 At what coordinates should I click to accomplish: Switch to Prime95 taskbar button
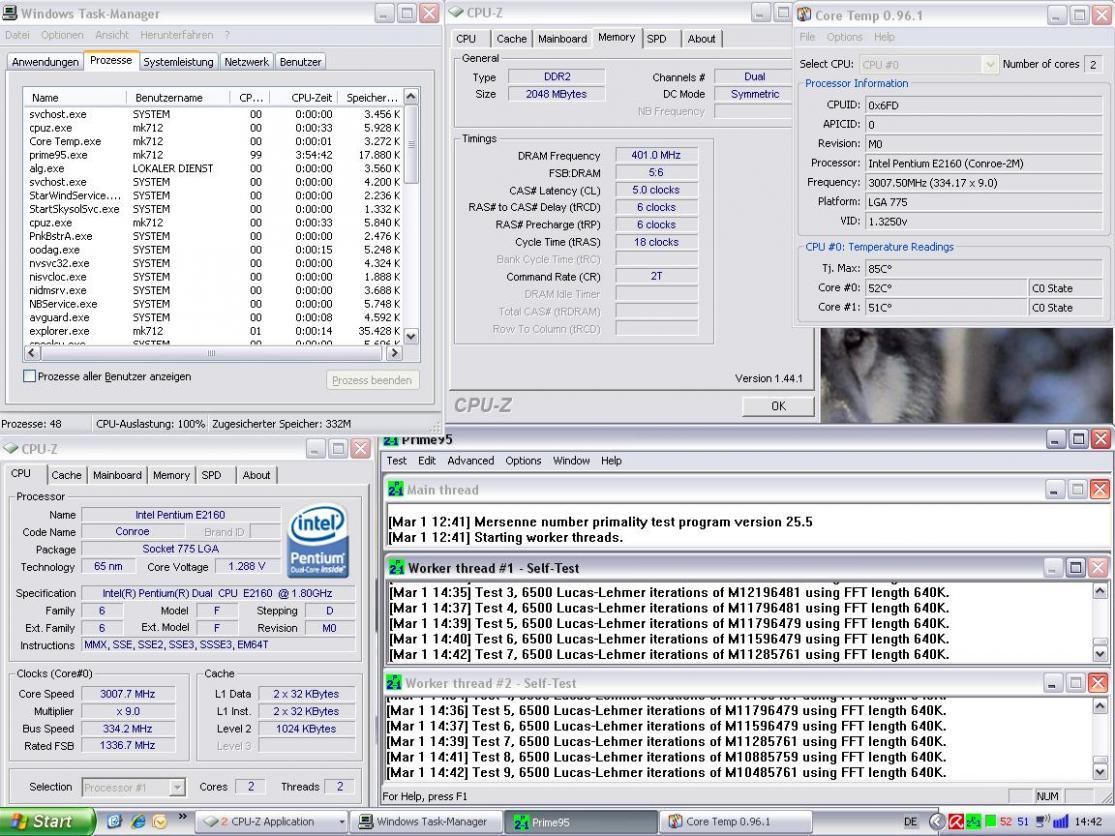[580, 822]
